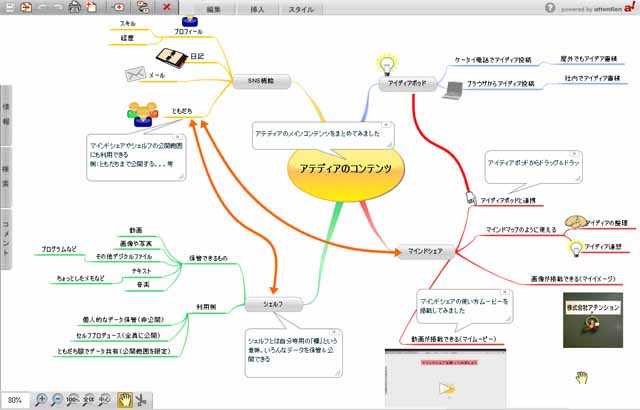640x410 pixels.
Task: Select the スキル leaf topic
Action: pyautogui.click(x=128, y=24)
